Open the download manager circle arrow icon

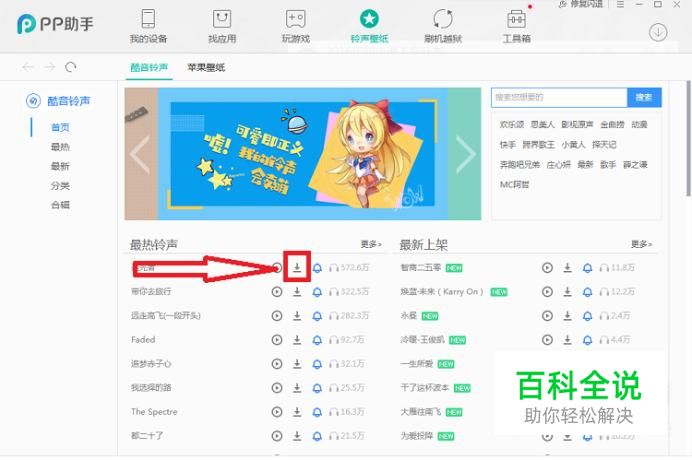pyautogui.click(x=658, y=32)
